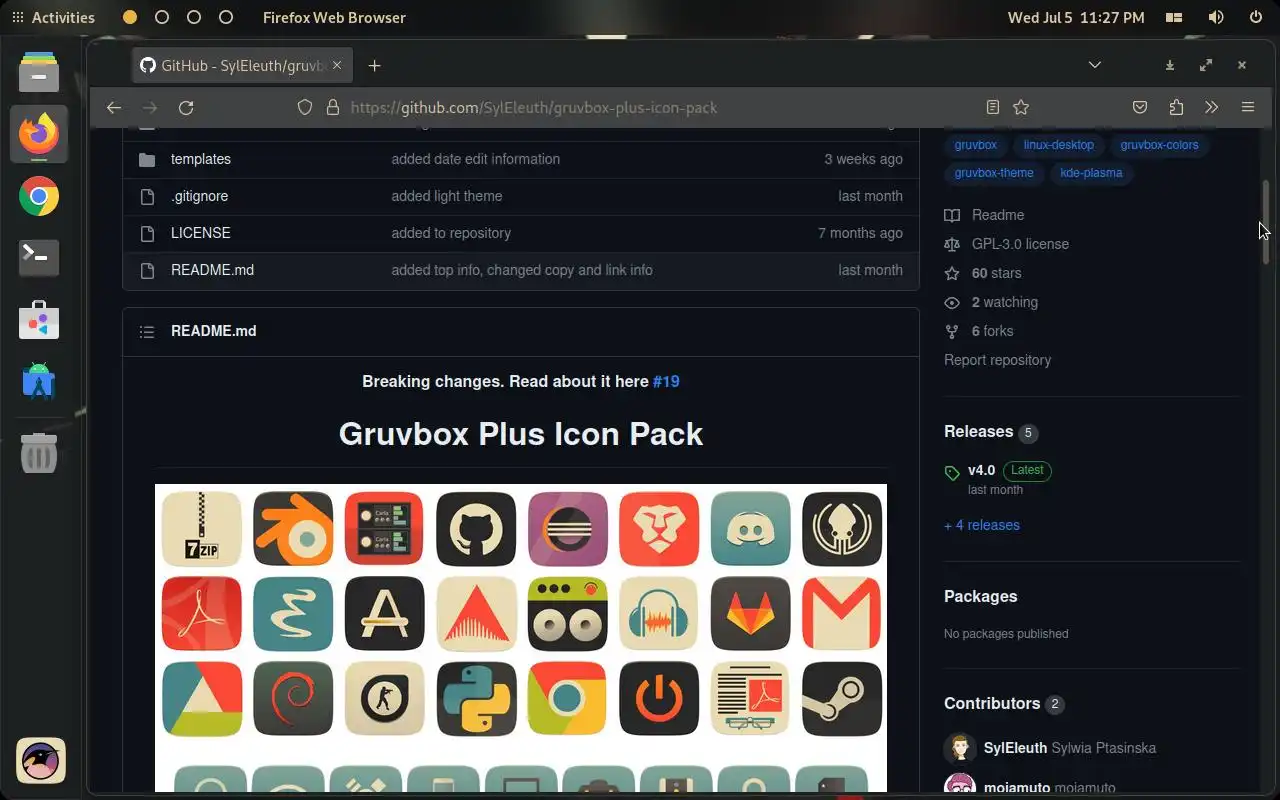The height and width of the screenshot is (800, 1280).
Task: Open commit 'added to repository'
Action: click(x=451, y=233)
